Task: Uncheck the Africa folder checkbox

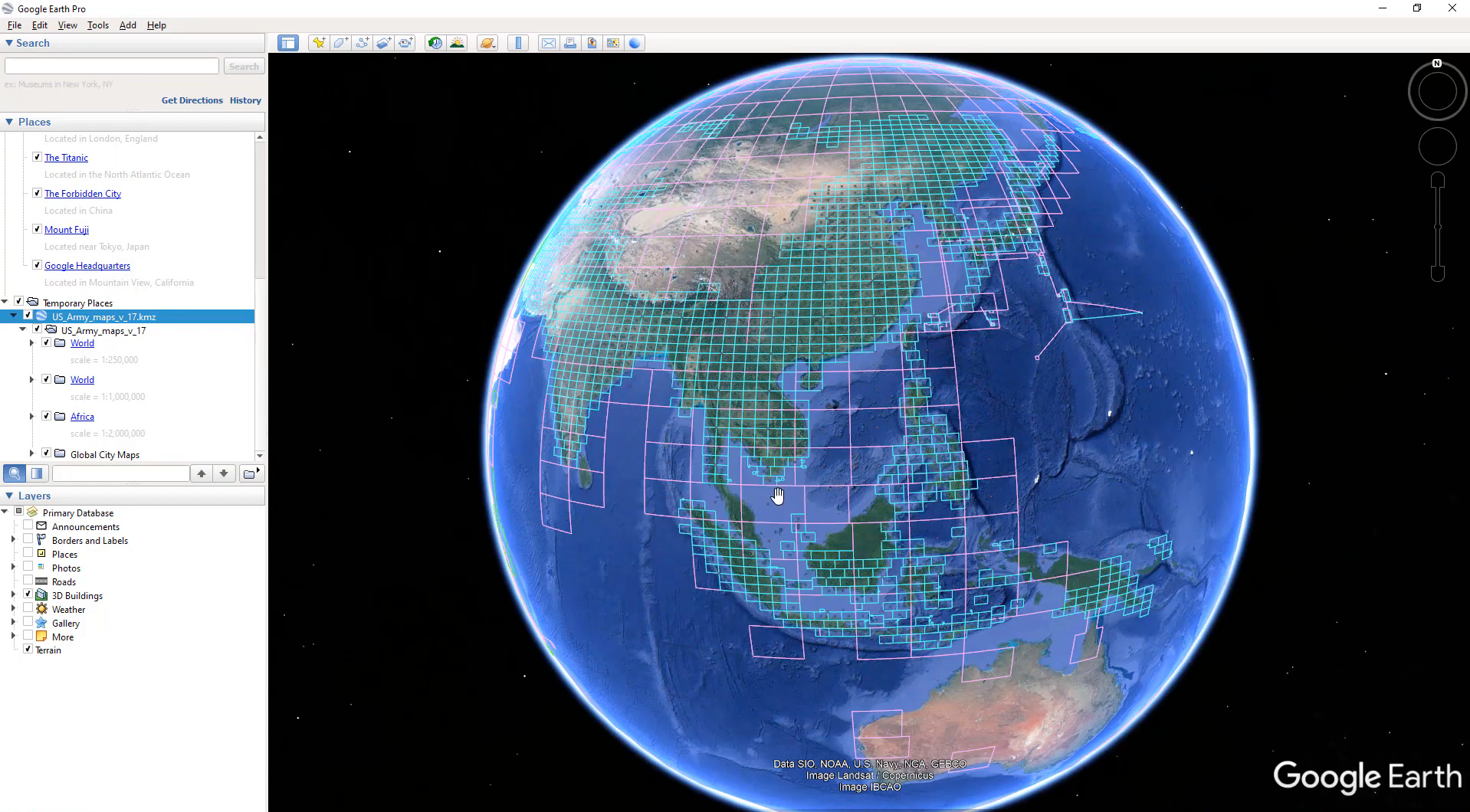Action: click(x=46, y=416)
